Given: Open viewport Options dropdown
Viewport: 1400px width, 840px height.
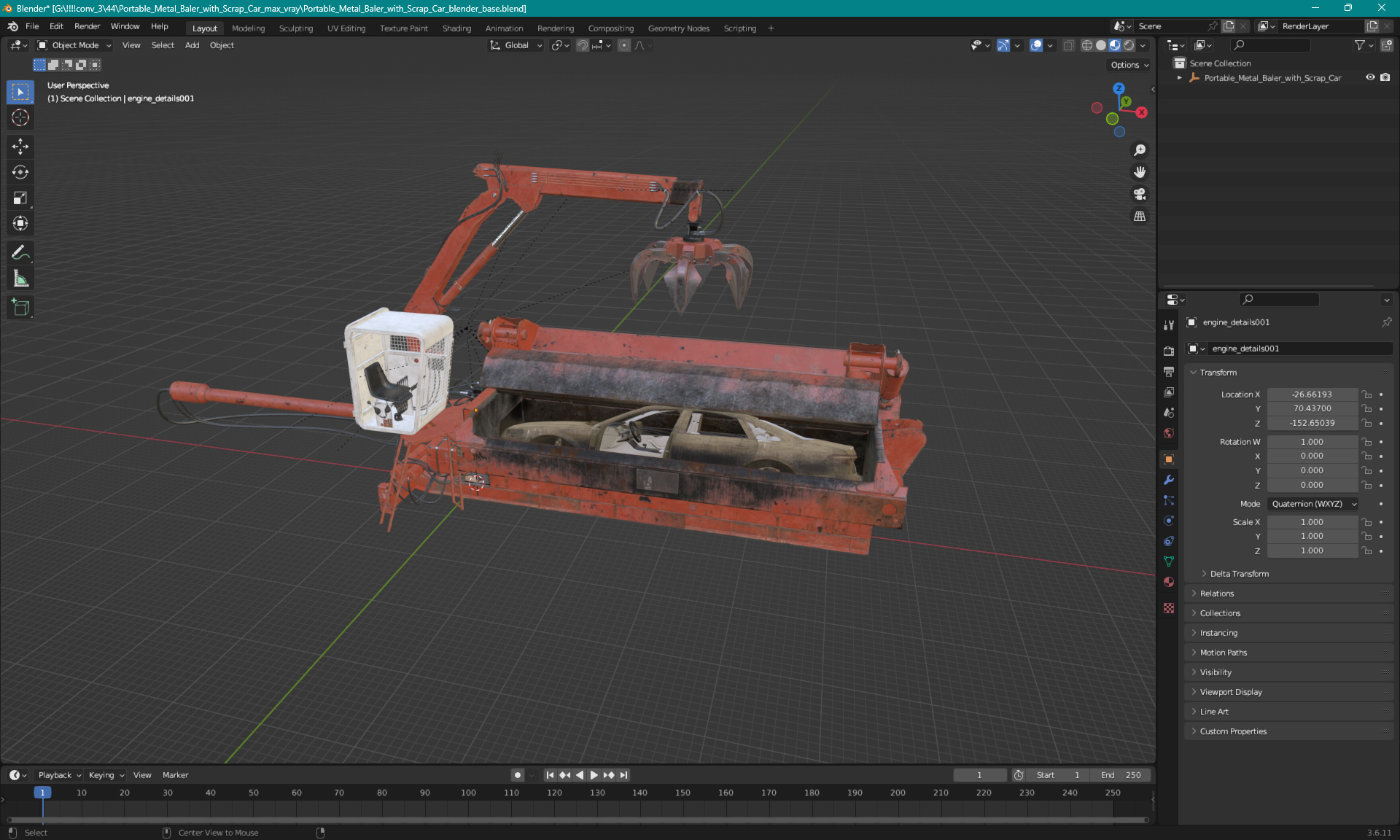Looking at the screenshot, I should (1129, 65).
